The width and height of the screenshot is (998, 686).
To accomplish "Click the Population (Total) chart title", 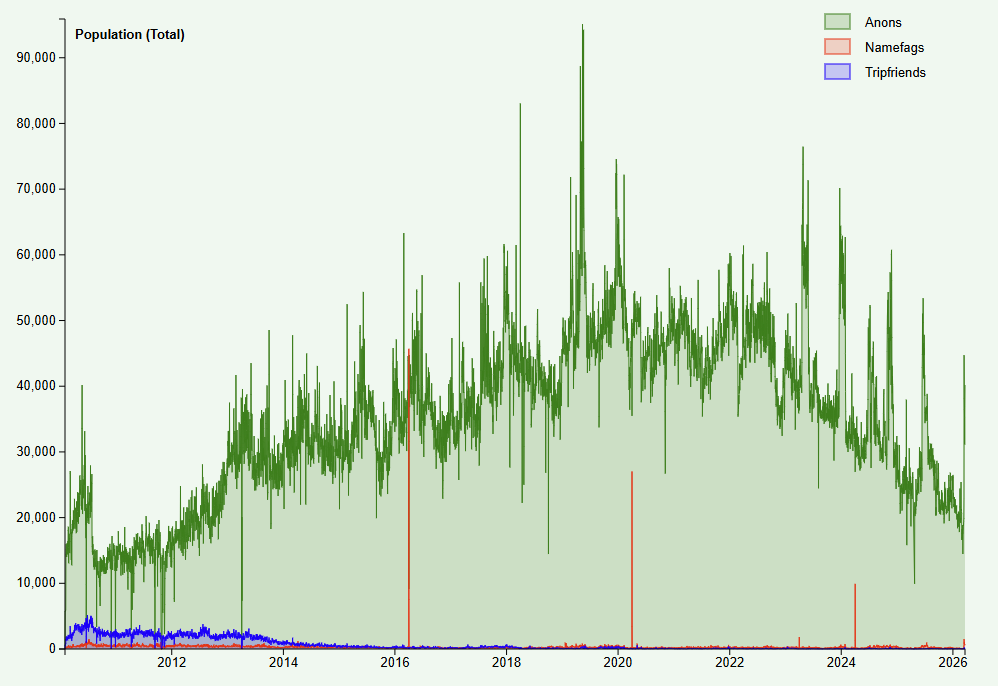I will click(x=130, y=34).
